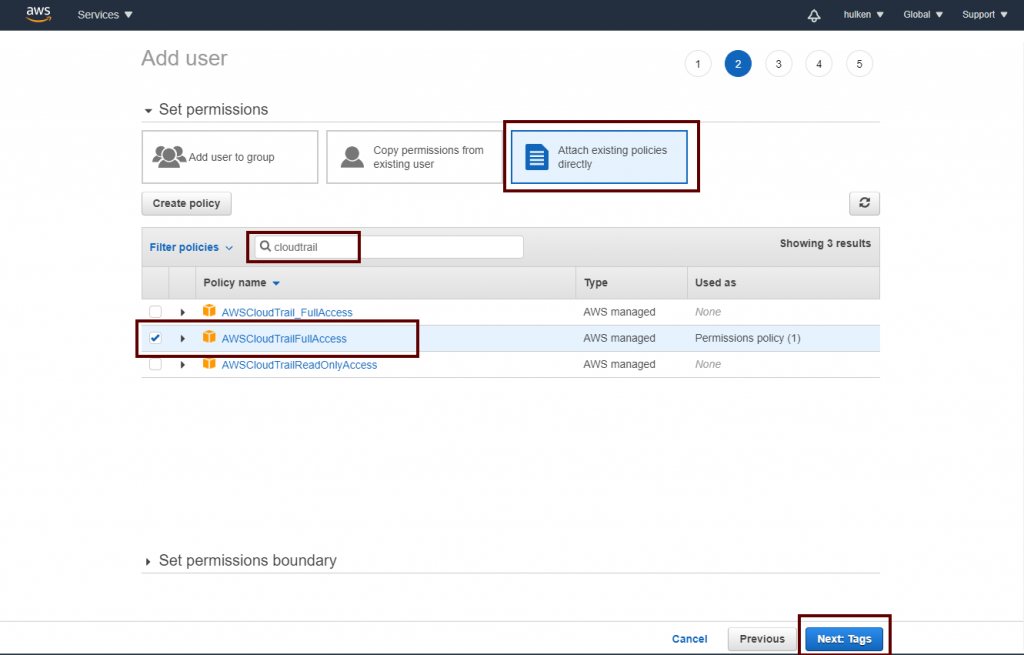Uncheck the AWSCloudTrailFullAccess policy checkbox
The width and height of the screenshot is (1024, 655).
(x=155, y=338)
